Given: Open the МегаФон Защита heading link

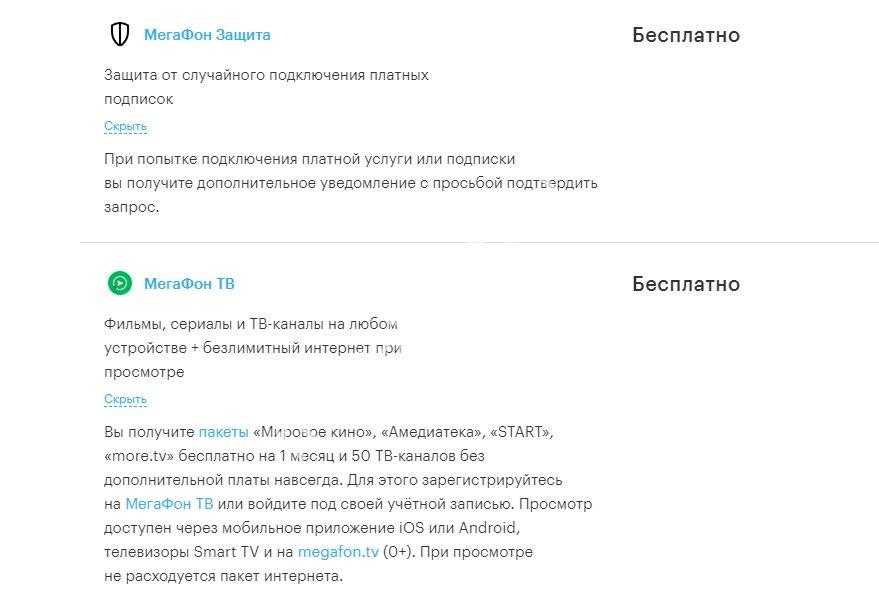Looking at the screenshot, I should tap(207, 35).
